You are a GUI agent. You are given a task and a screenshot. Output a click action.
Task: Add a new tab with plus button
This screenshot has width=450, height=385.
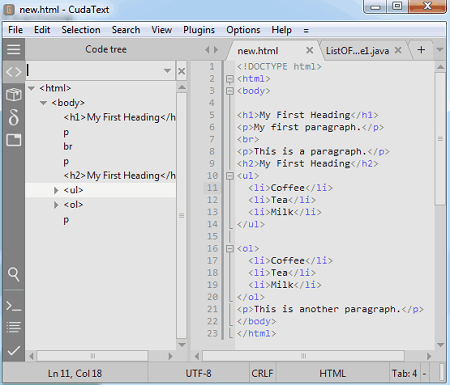coord(421,50)
